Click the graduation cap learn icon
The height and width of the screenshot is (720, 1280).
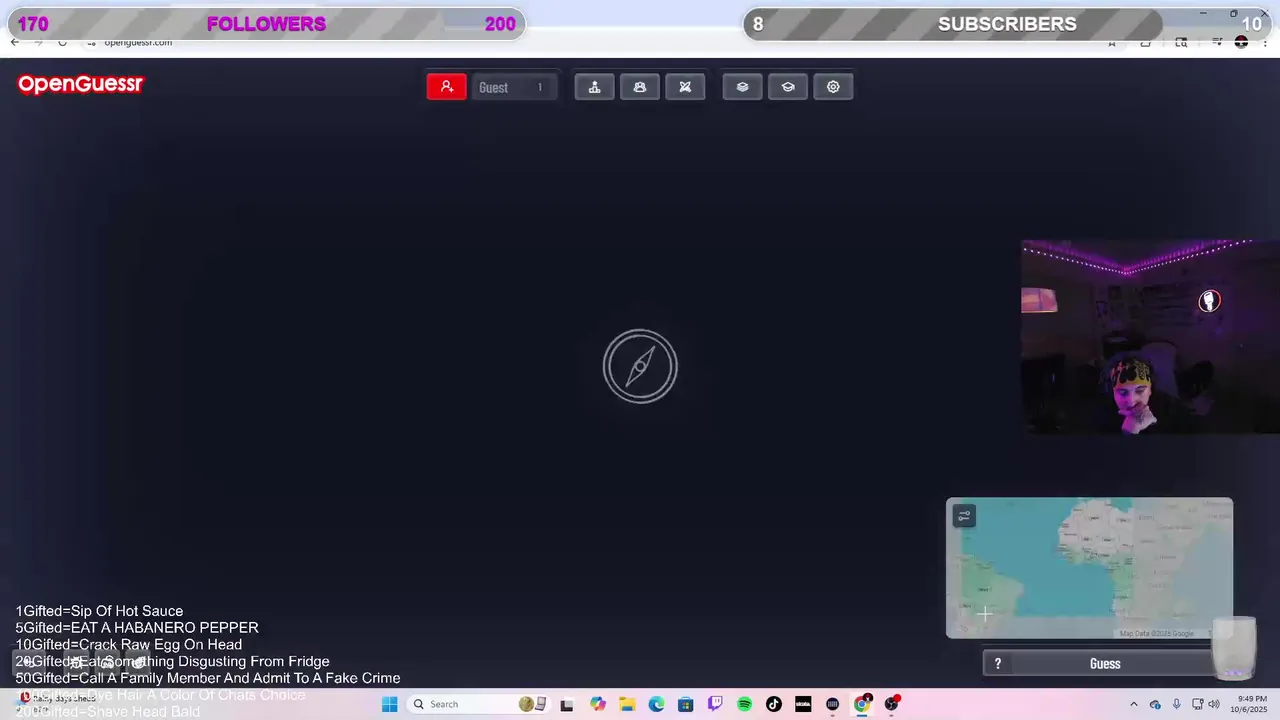pyautogui.click(x=788, y=87)
